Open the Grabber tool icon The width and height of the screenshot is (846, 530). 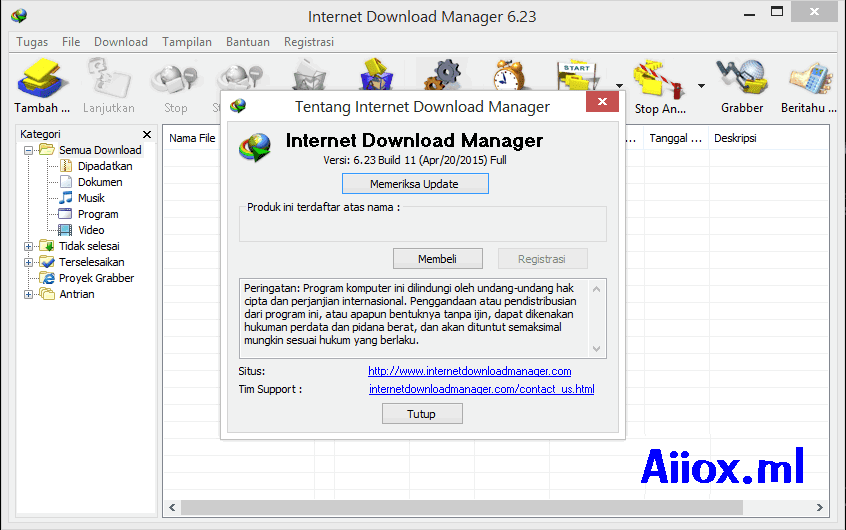[742, 78]
